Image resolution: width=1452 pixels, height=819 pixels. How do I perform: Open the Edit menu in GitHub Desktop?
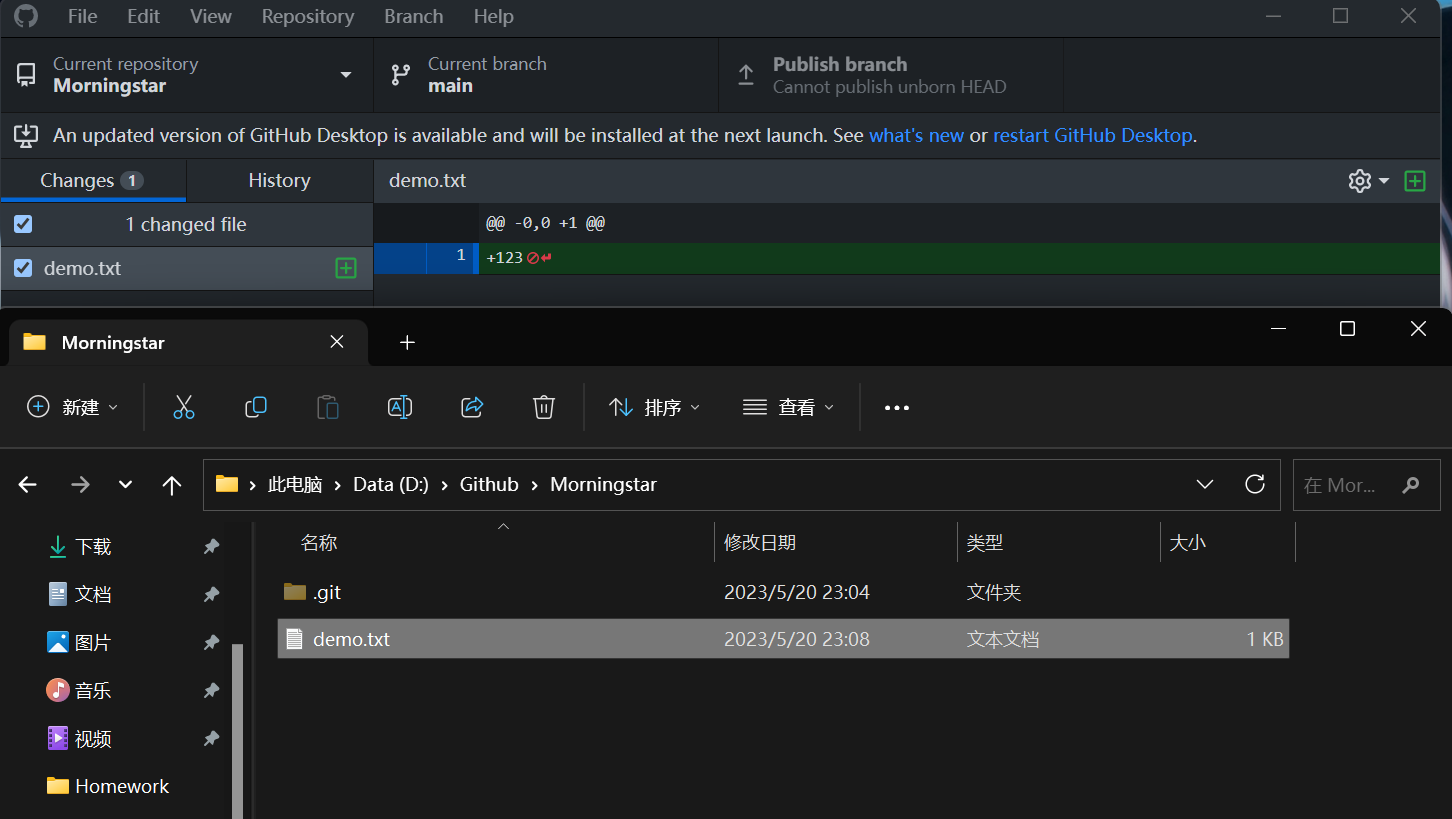[144, 16]
